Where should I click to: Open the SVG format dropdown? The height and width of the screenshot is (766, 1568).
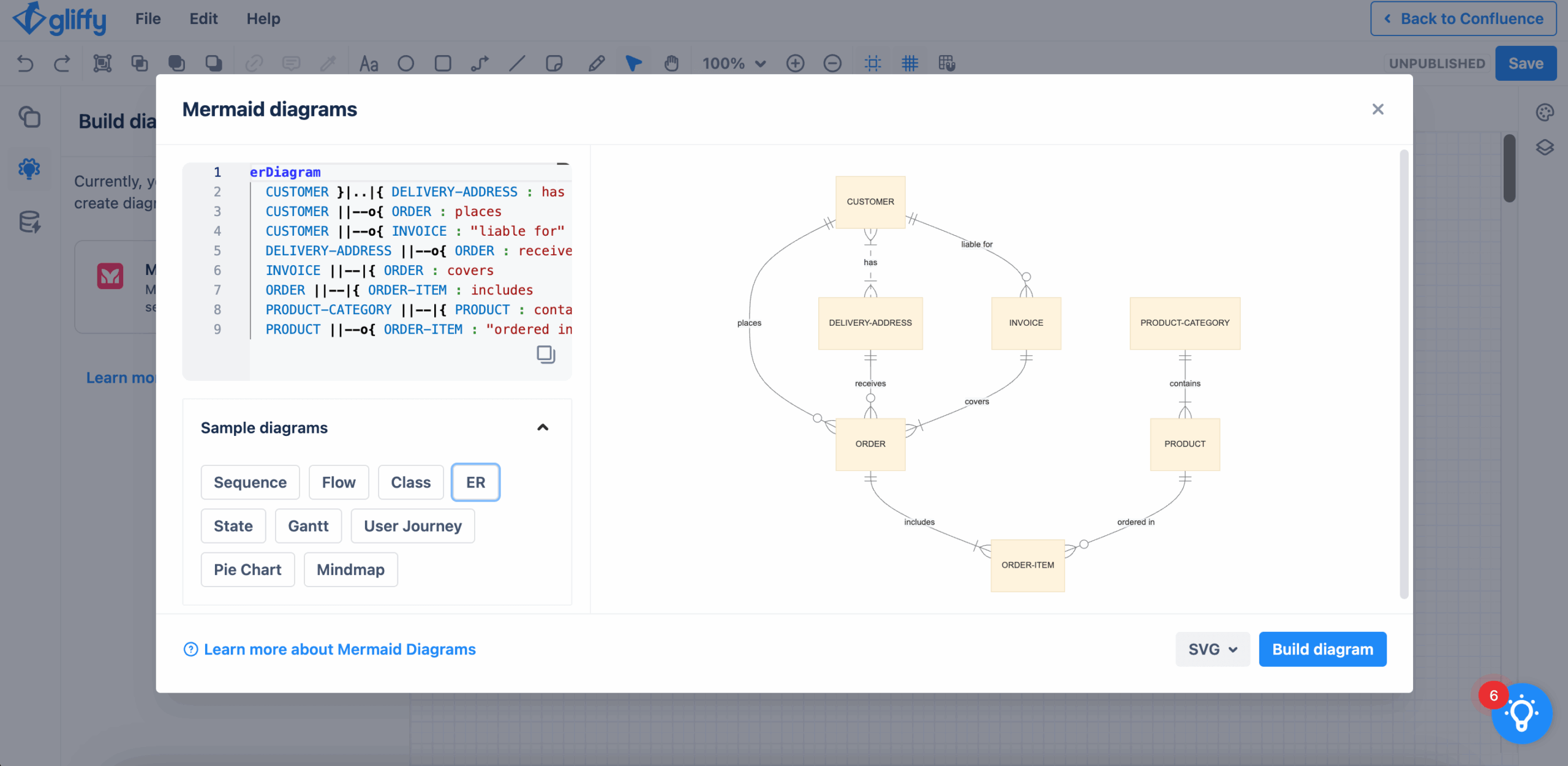coord(1212,649)
